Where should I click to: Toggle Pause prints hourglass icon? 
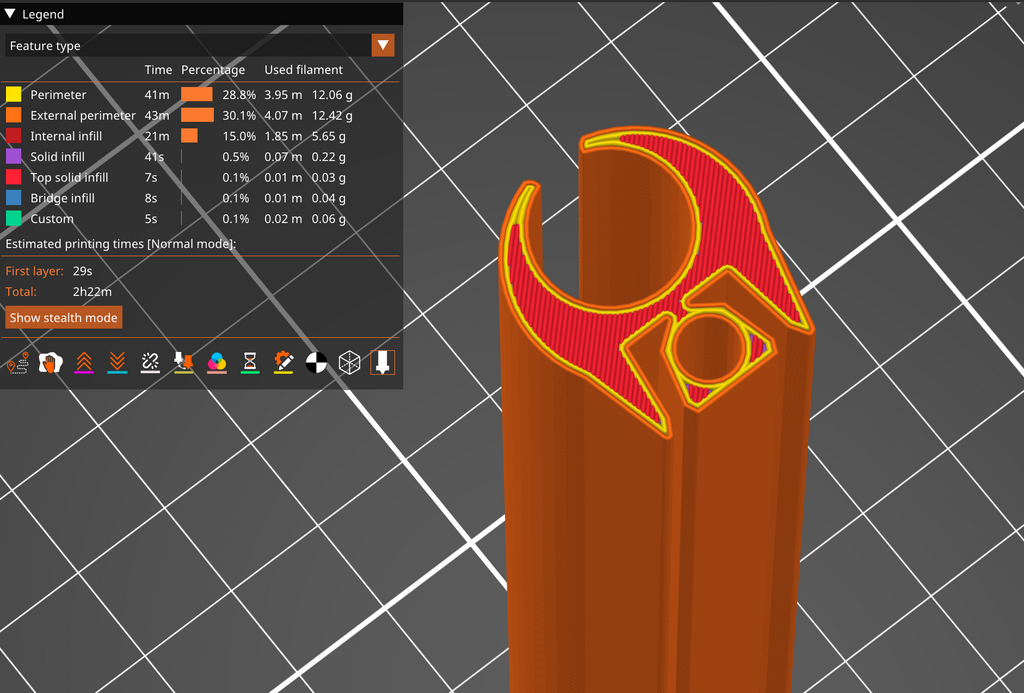[250, 363]
